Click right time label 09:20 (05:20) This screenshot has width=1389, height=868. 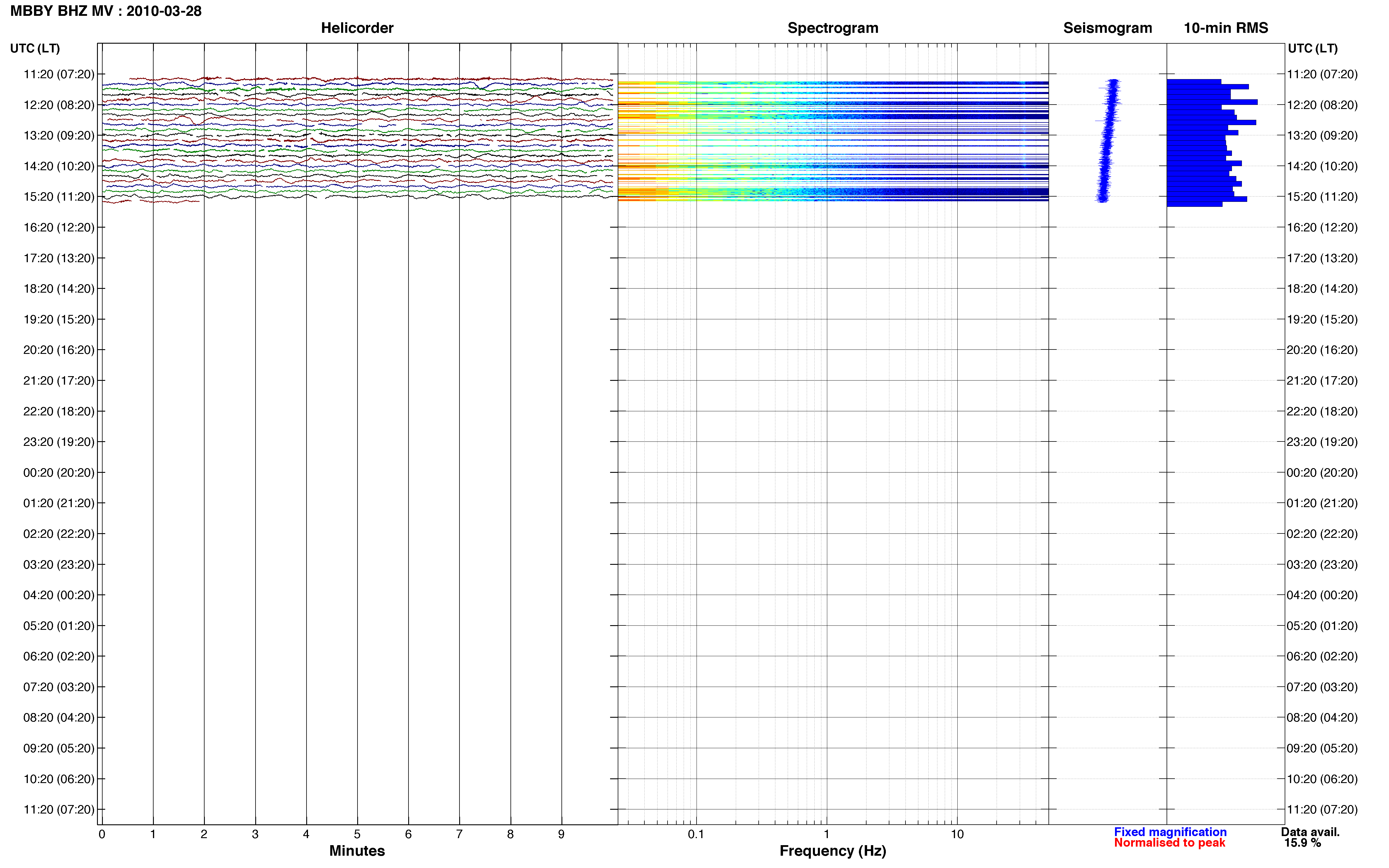click(x=1322, y=748)
